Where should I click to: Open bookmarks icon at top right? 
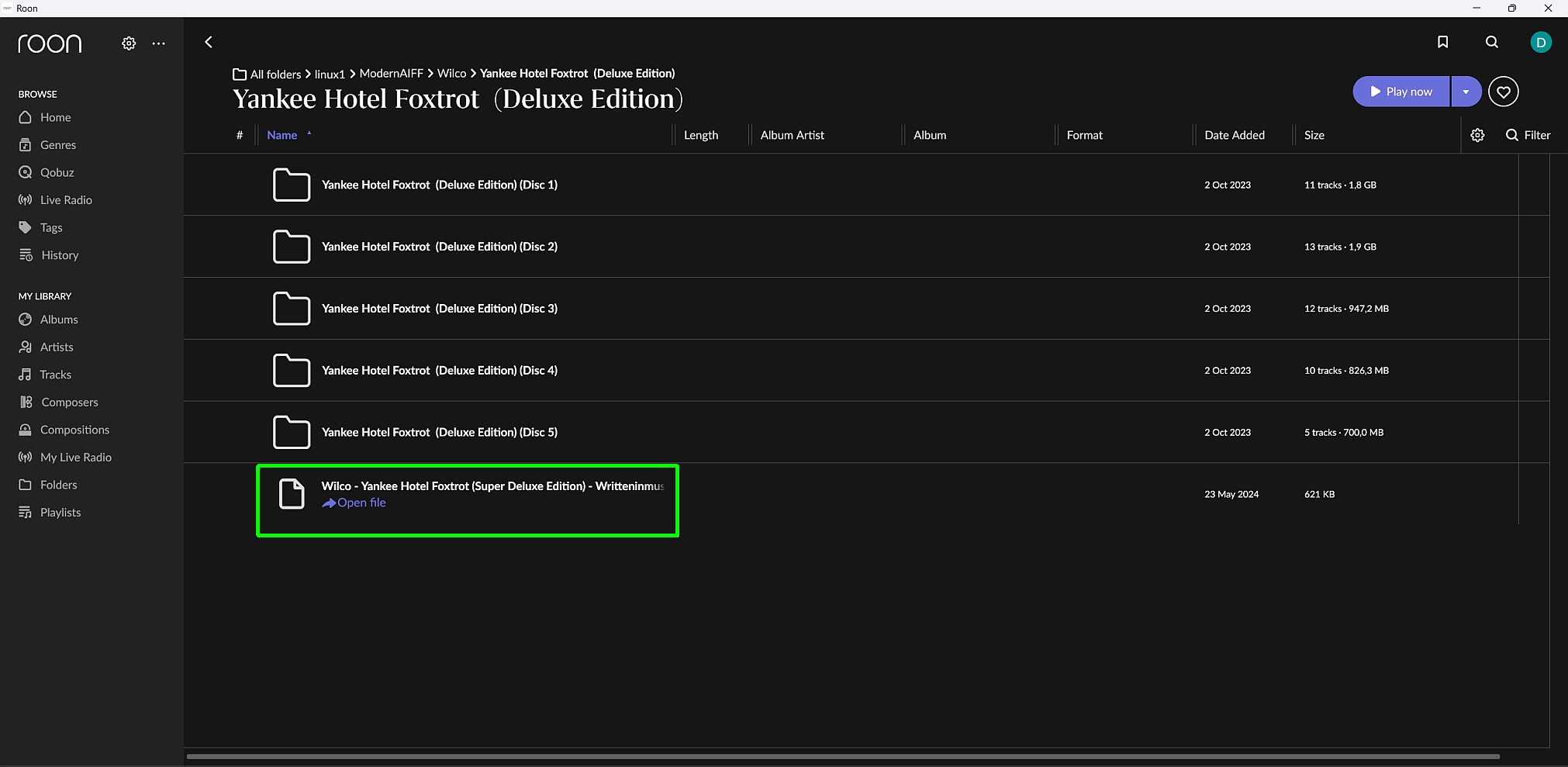coord(1442,42)
